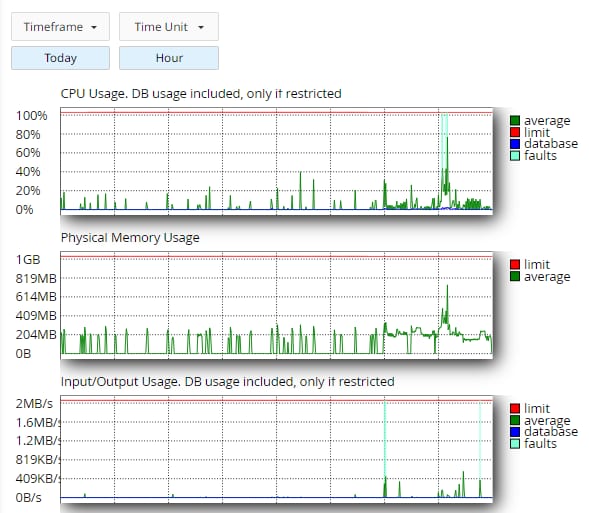Click the caret arrow beside Timeframe
Image resolution: width=589 pixels, height=513 pixels.
pos(94,27)
